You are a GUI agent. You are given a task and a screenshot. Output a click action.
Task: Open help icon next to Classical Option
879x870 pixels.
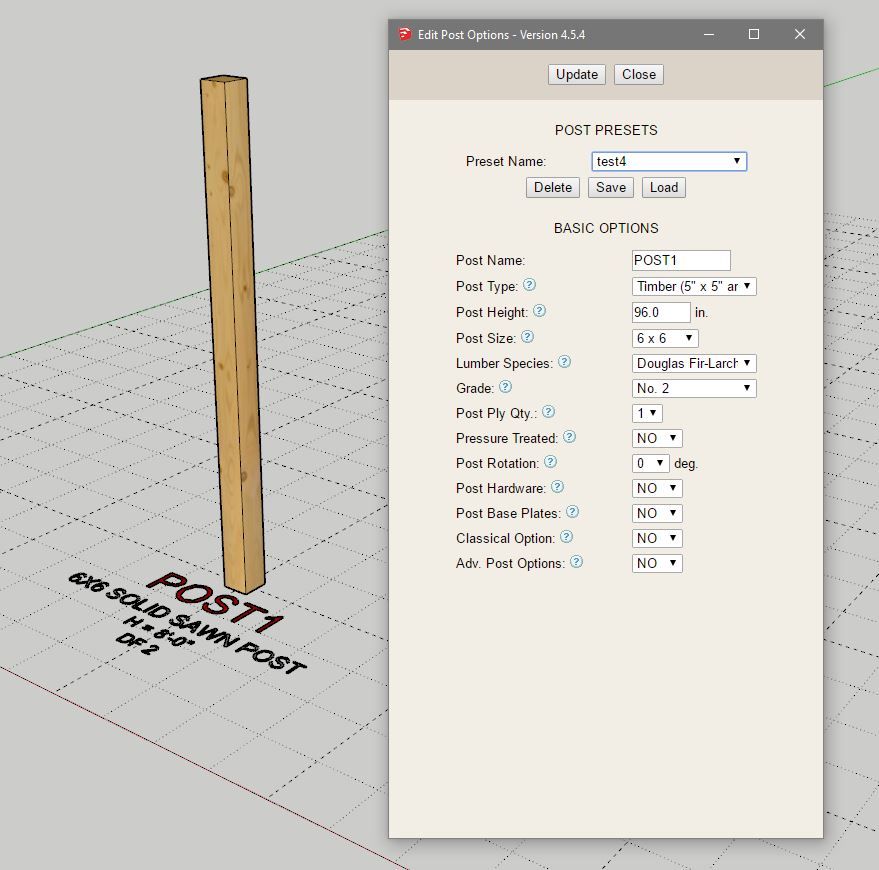pos(567,536)
